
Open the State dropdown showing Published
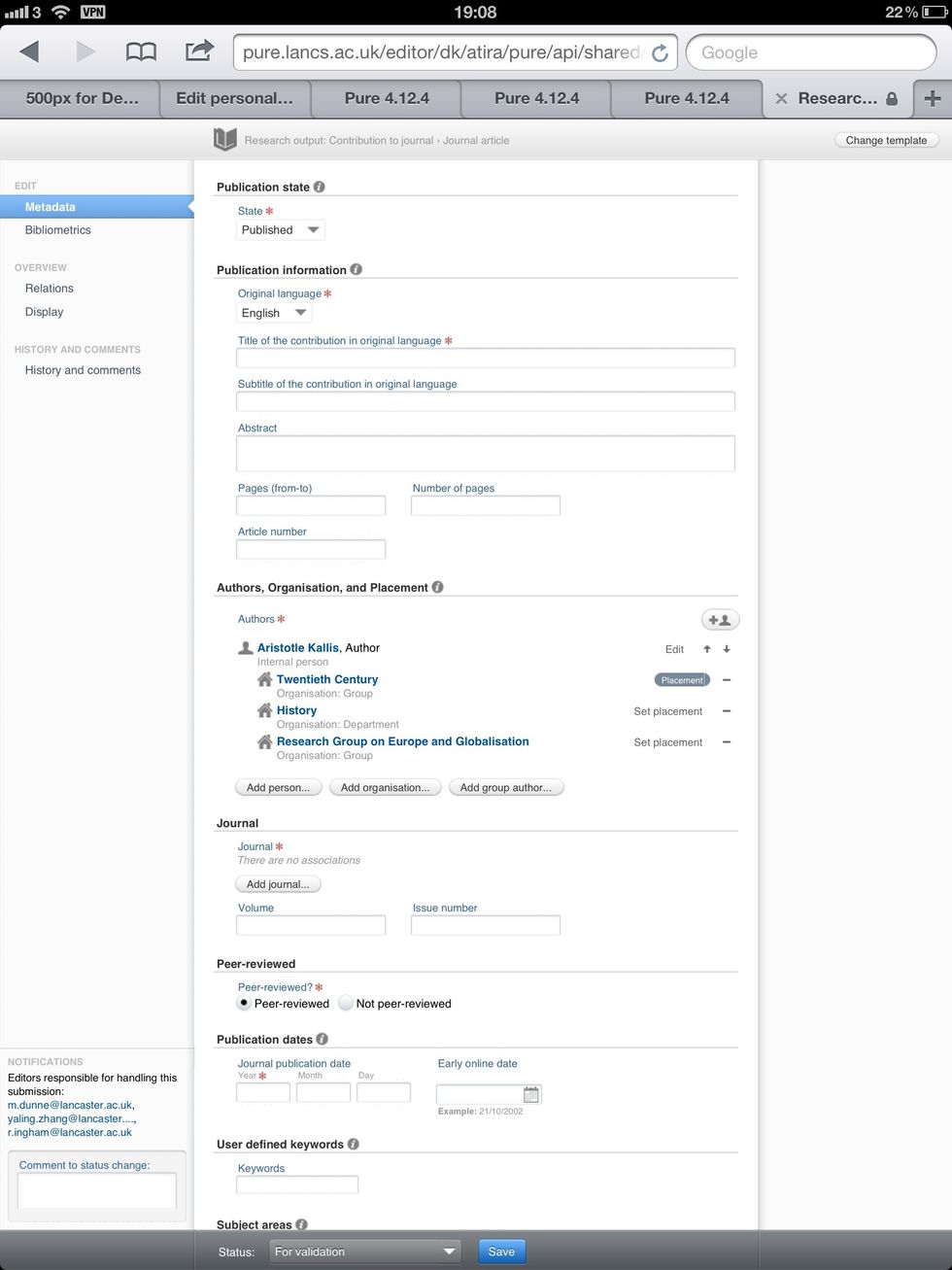point(280,230)
